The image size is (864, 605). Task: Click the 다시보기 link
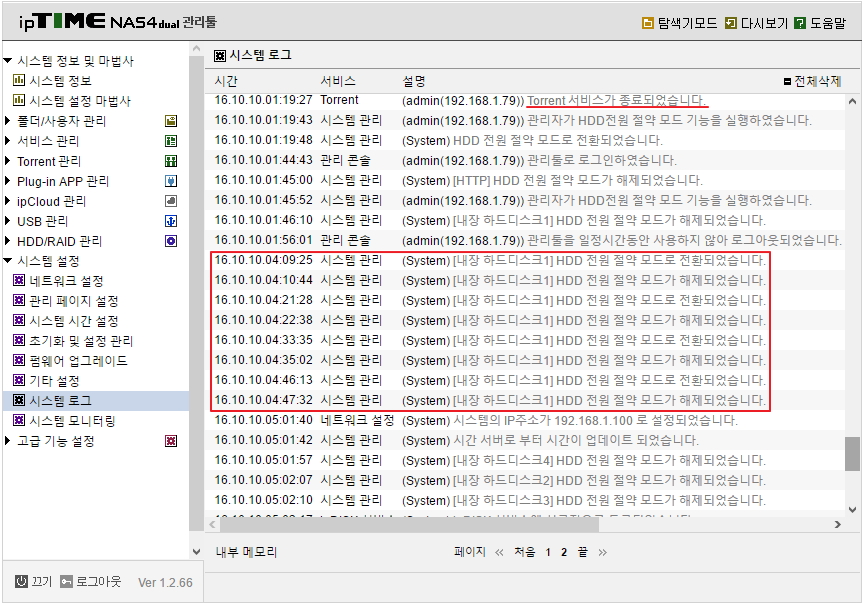click(x=764, y=23)
